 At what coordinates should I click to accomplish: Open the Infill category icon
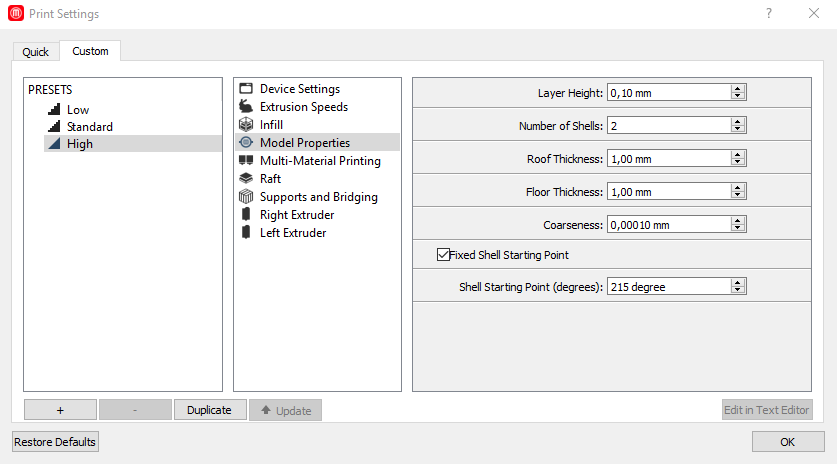pyautogui.click(x=245, y=125)
